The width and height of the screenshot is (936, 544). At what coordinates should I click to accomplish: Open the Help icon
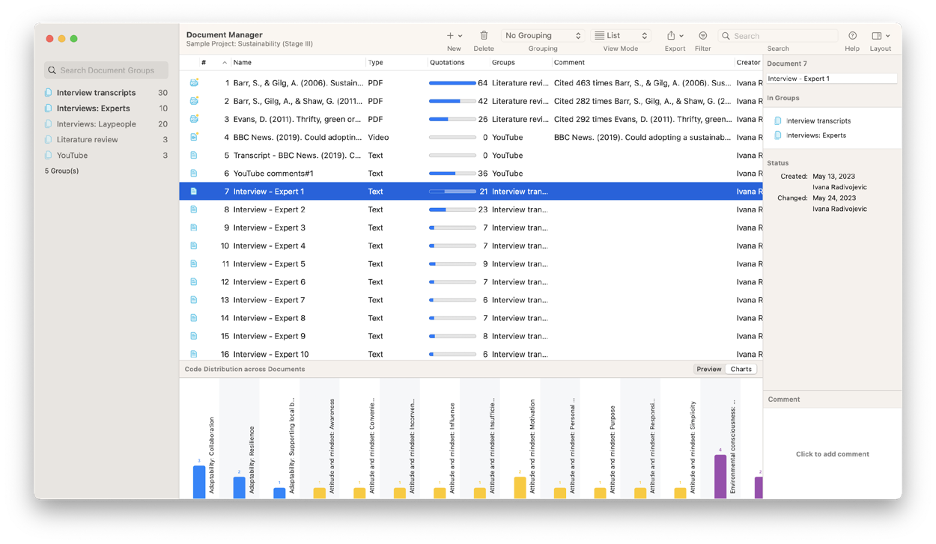pos(852,36)
